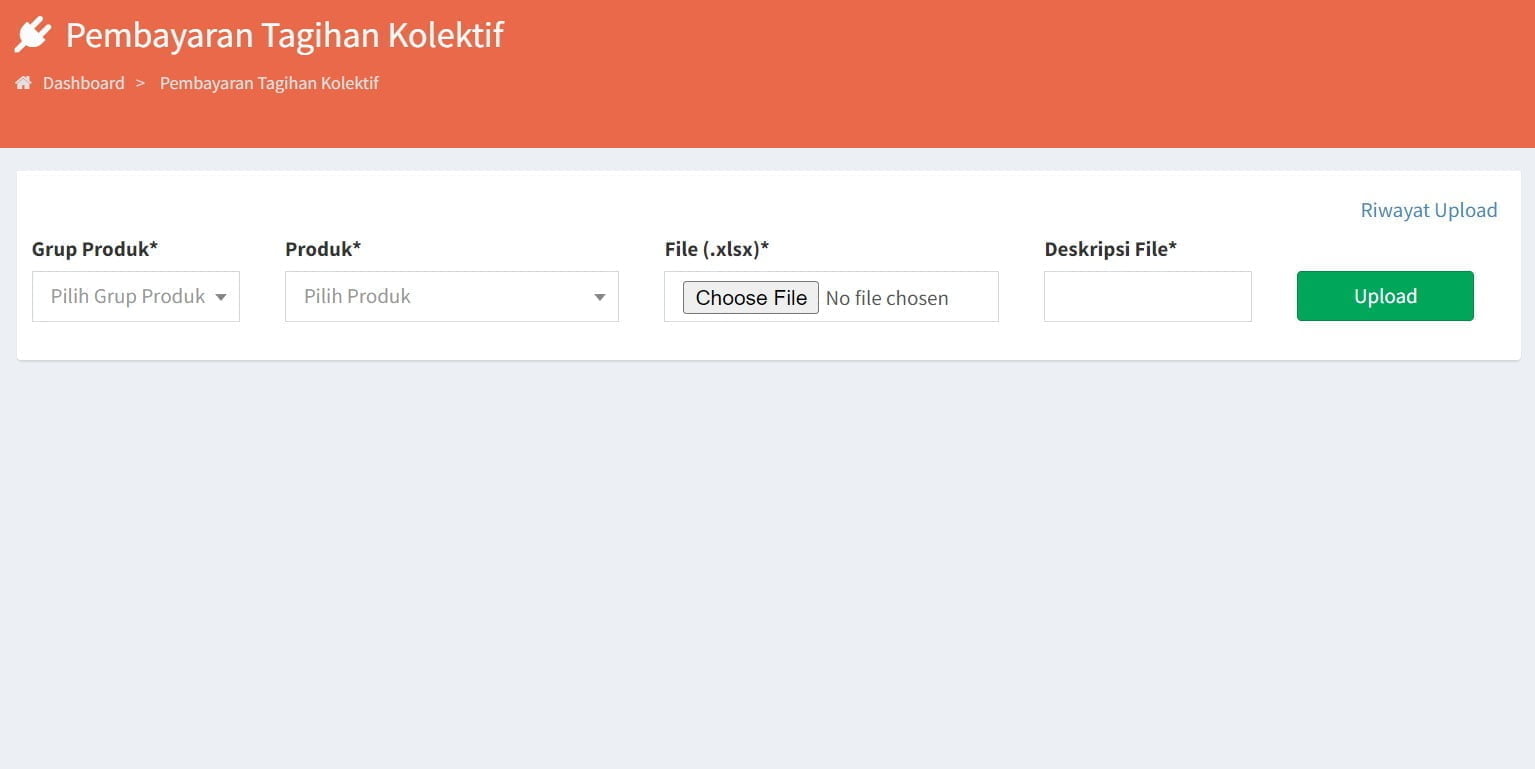Go to Dashboard via the breadcrumb
This screenshot has width=1535, height=769.
click(x=83, y=83)
